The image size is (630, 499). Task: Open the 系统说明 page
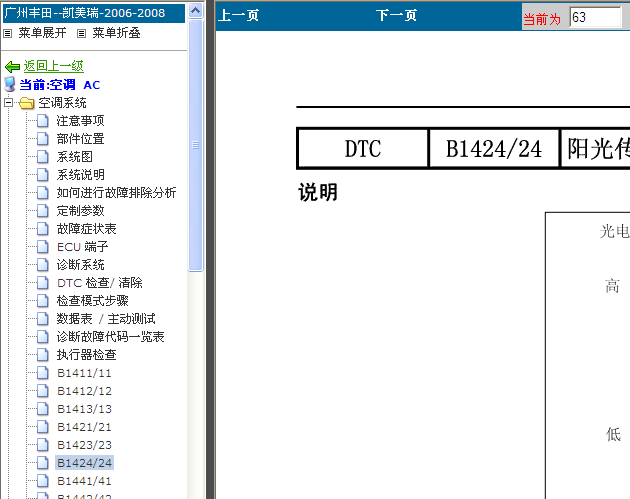[x=80, y=174]
